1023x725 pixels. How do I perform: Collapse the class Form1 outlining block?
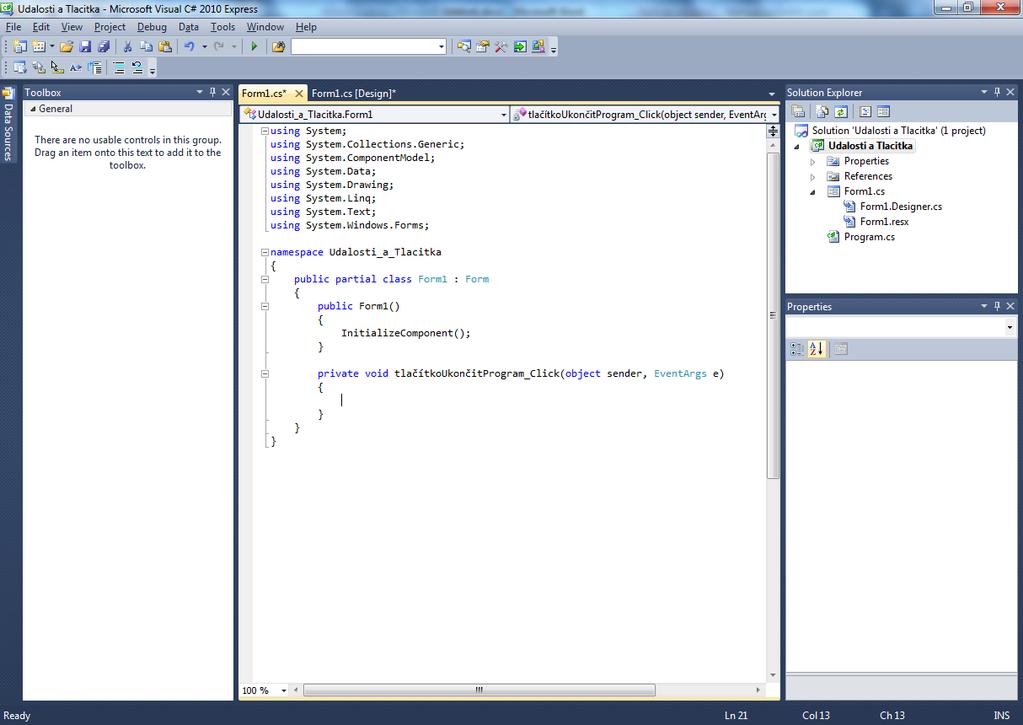[x=265, y=279]
